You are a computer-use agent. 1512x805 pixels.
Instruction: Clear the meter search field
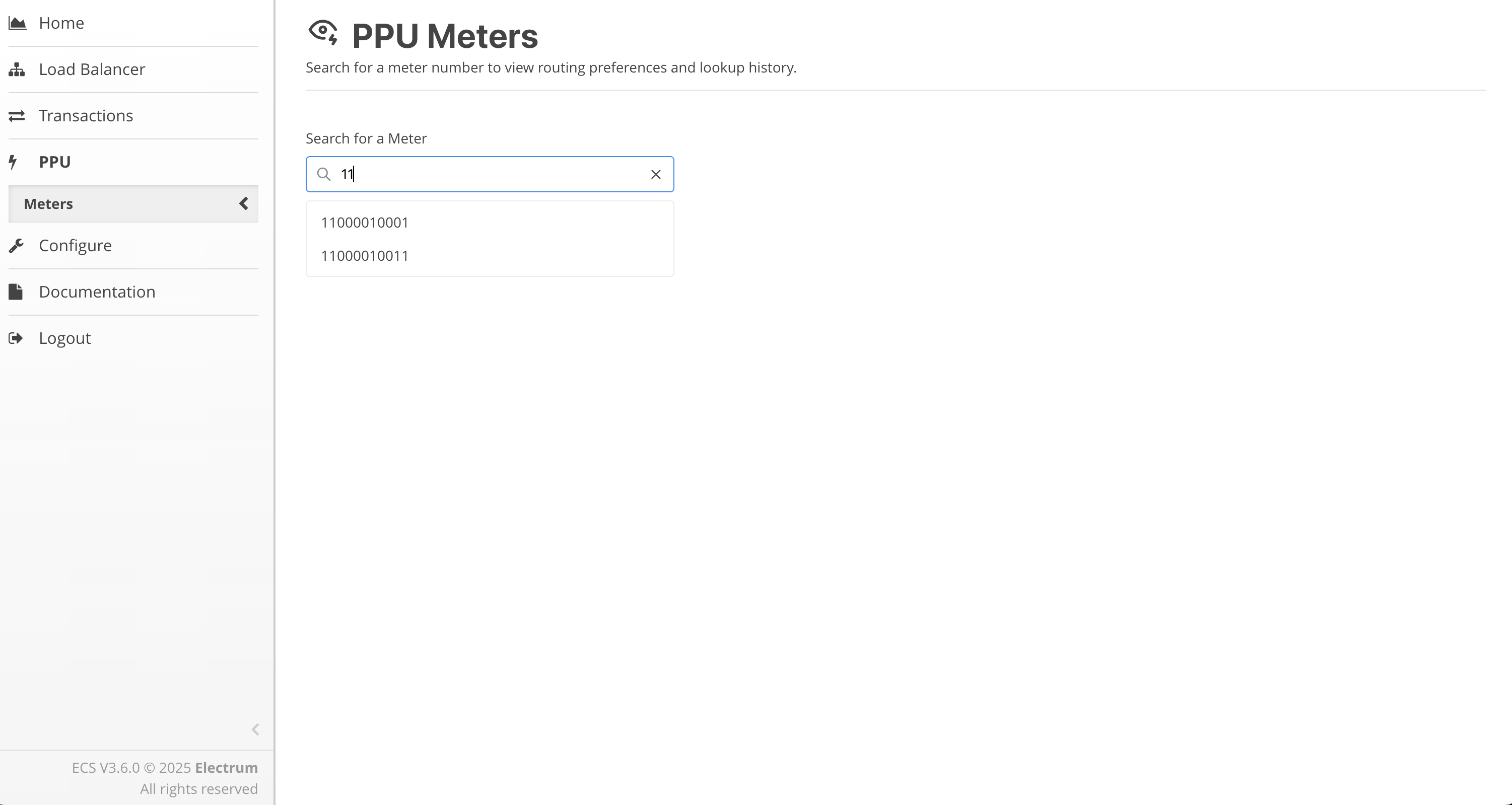click(656, 174)
